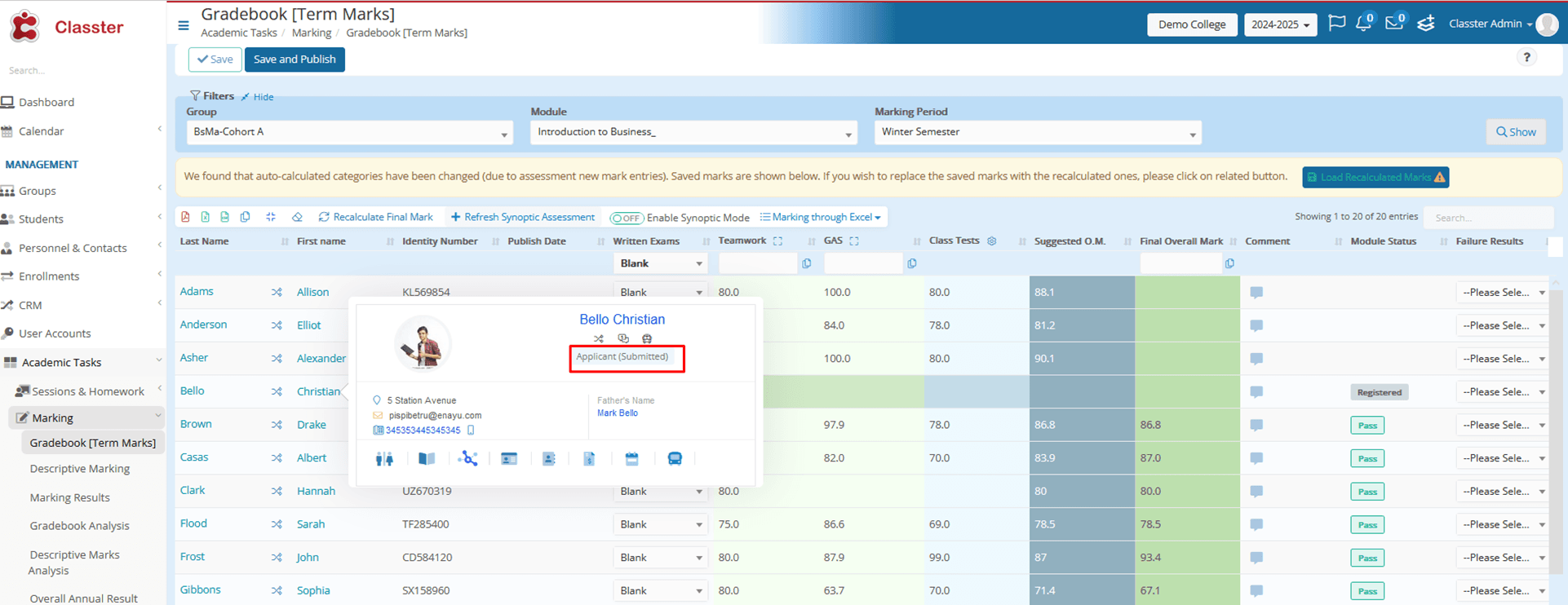Screen dimensions: 1568x605
Task: Open comment bubble for Adams row
Action: (1256, 293)
